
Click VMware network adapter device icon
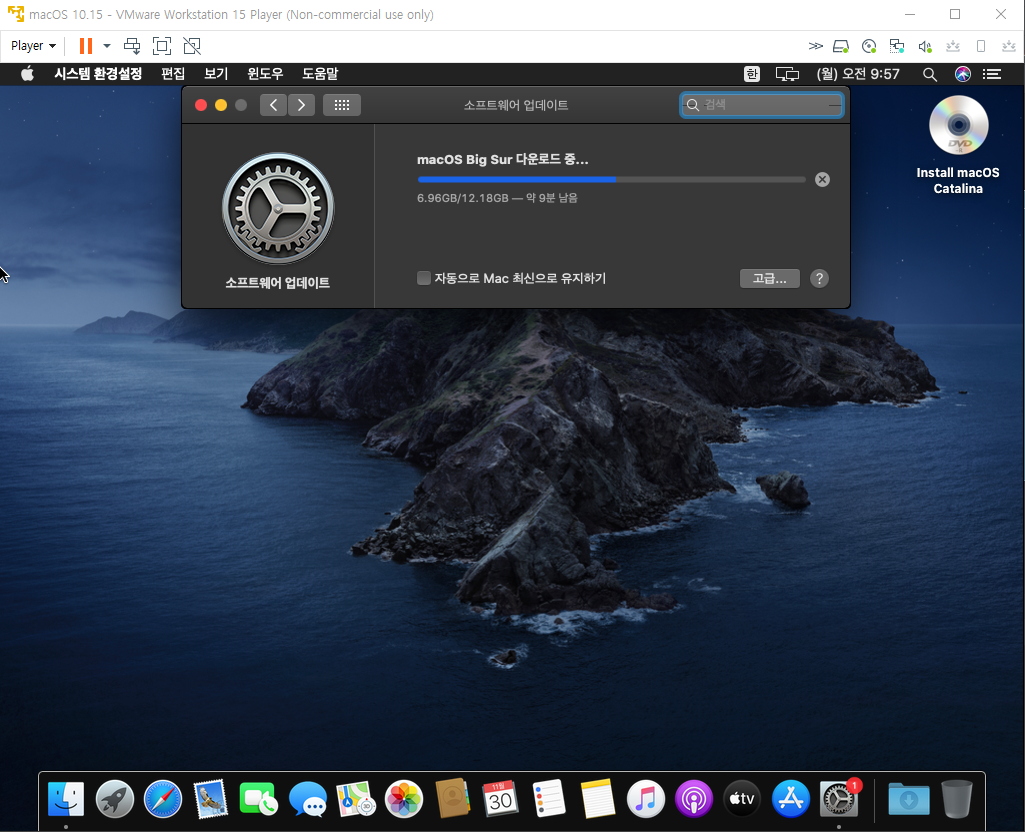pyautogui.click(x=897, y=46)
